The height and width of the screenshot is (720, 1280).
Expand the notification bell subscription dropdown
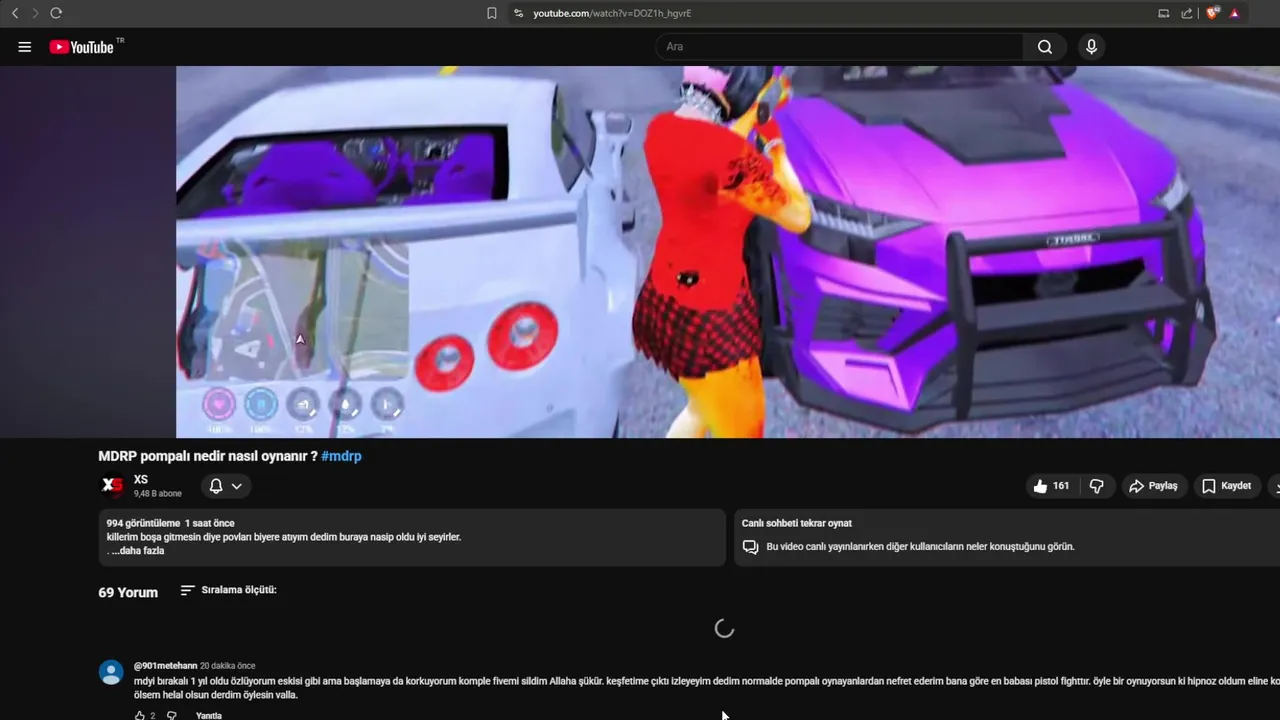[226, 486]
